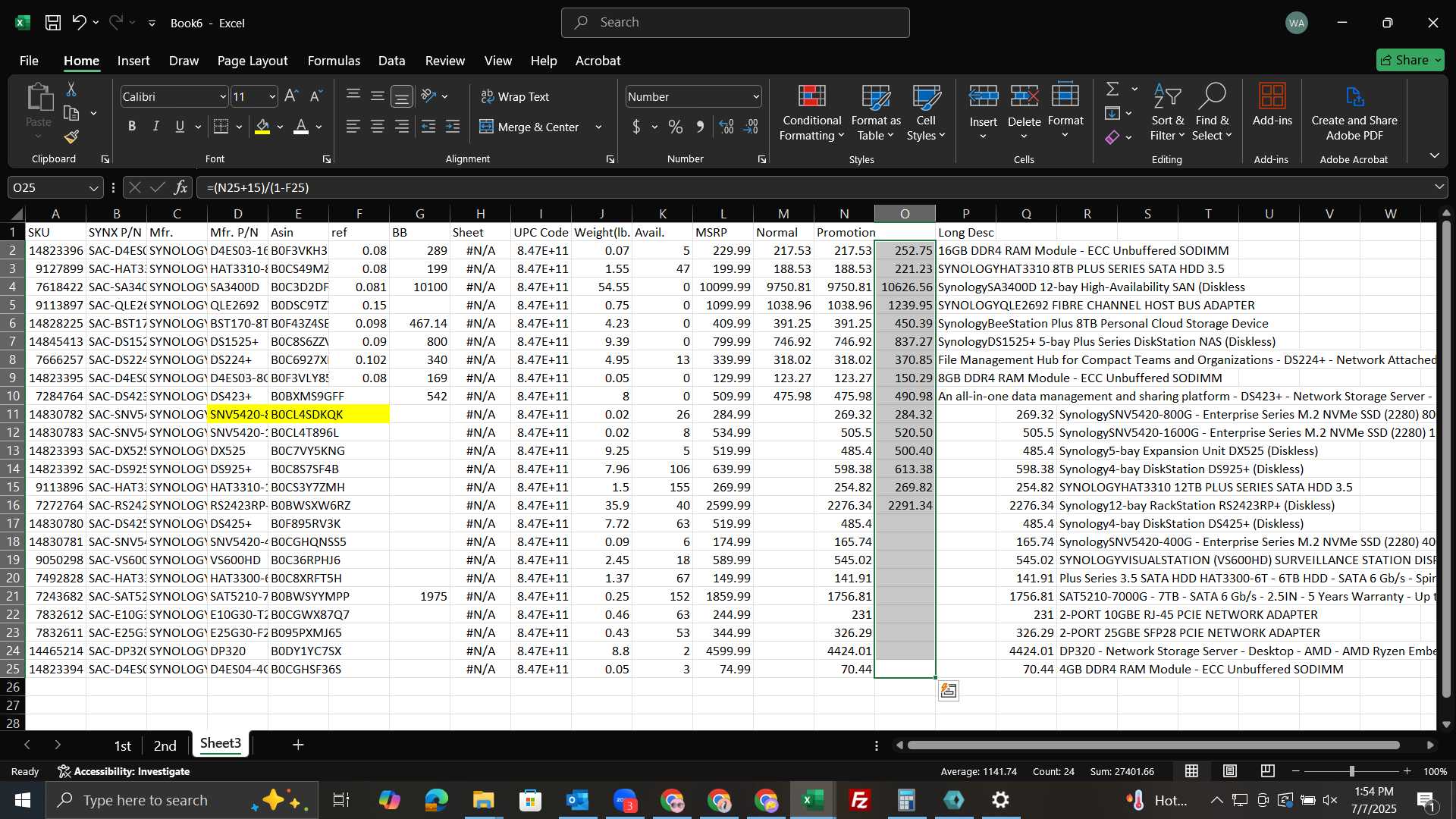Open the Data ribbon tab

pyautogui.click(x=391, y=61)
